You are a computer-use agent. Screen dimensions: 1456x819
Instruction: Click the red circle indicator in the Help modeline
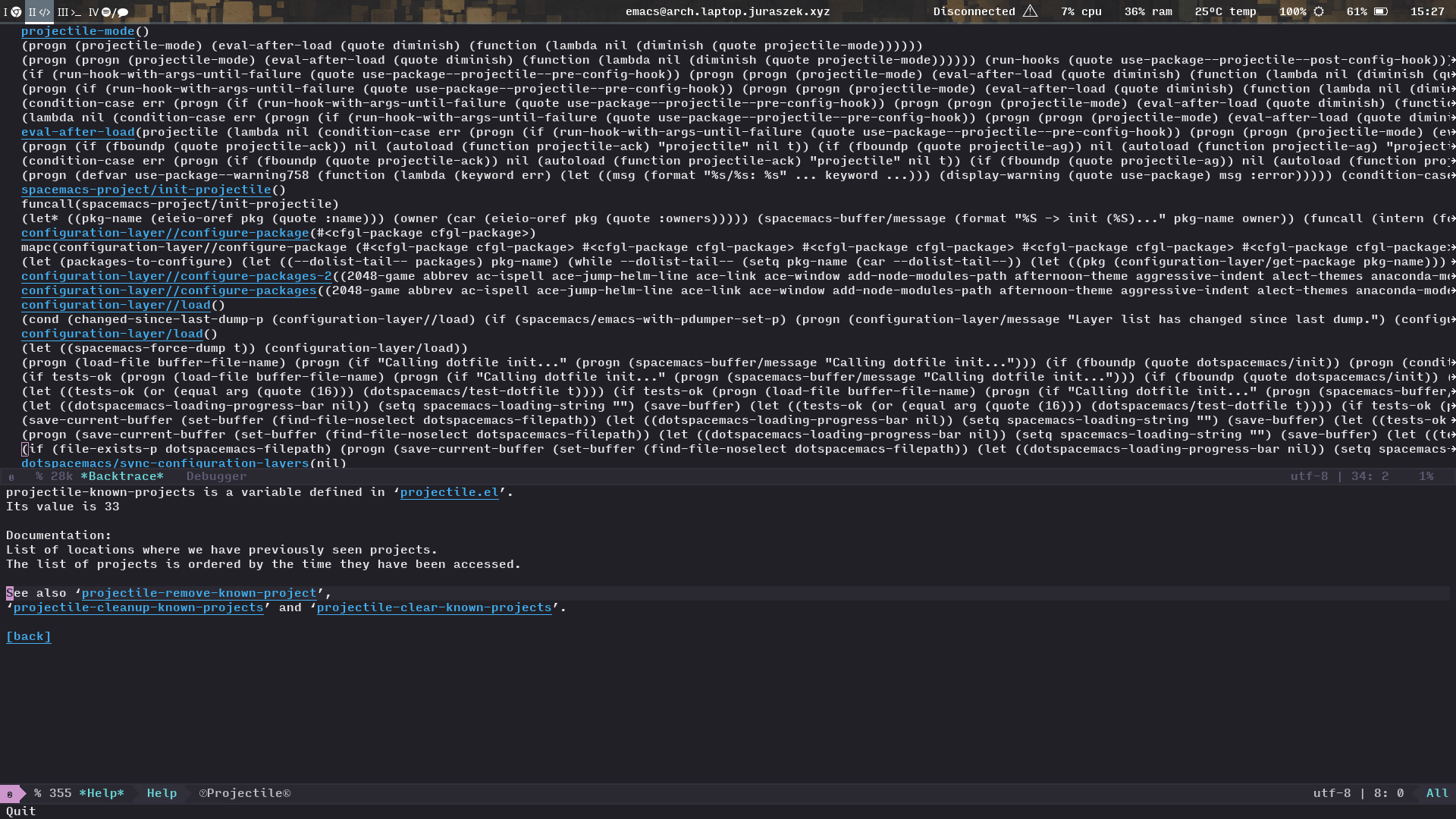click(8, 793)
